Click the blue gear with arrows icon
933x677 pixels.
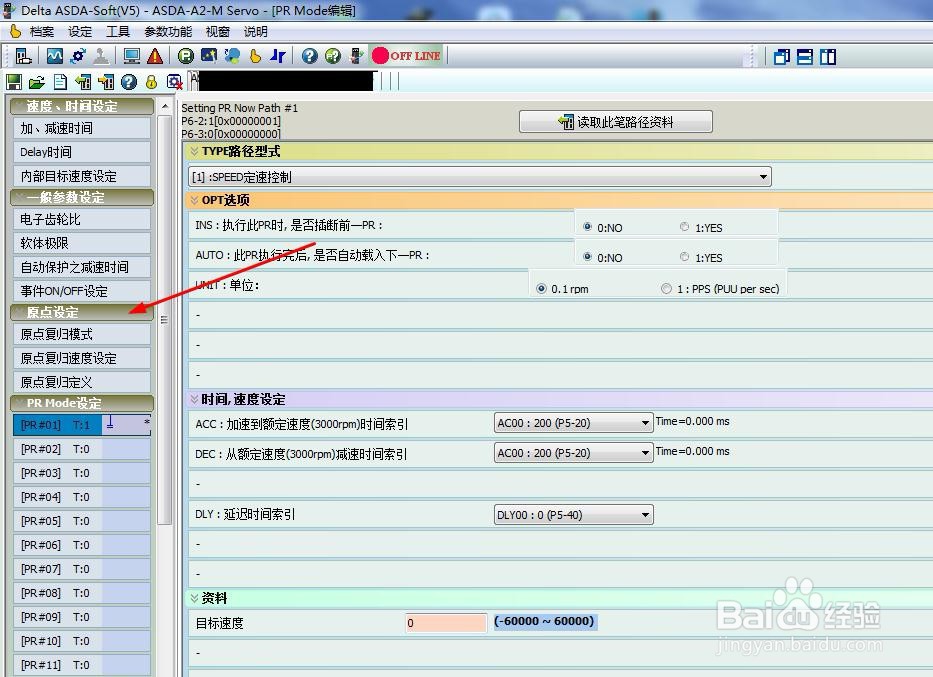point(78,57)
